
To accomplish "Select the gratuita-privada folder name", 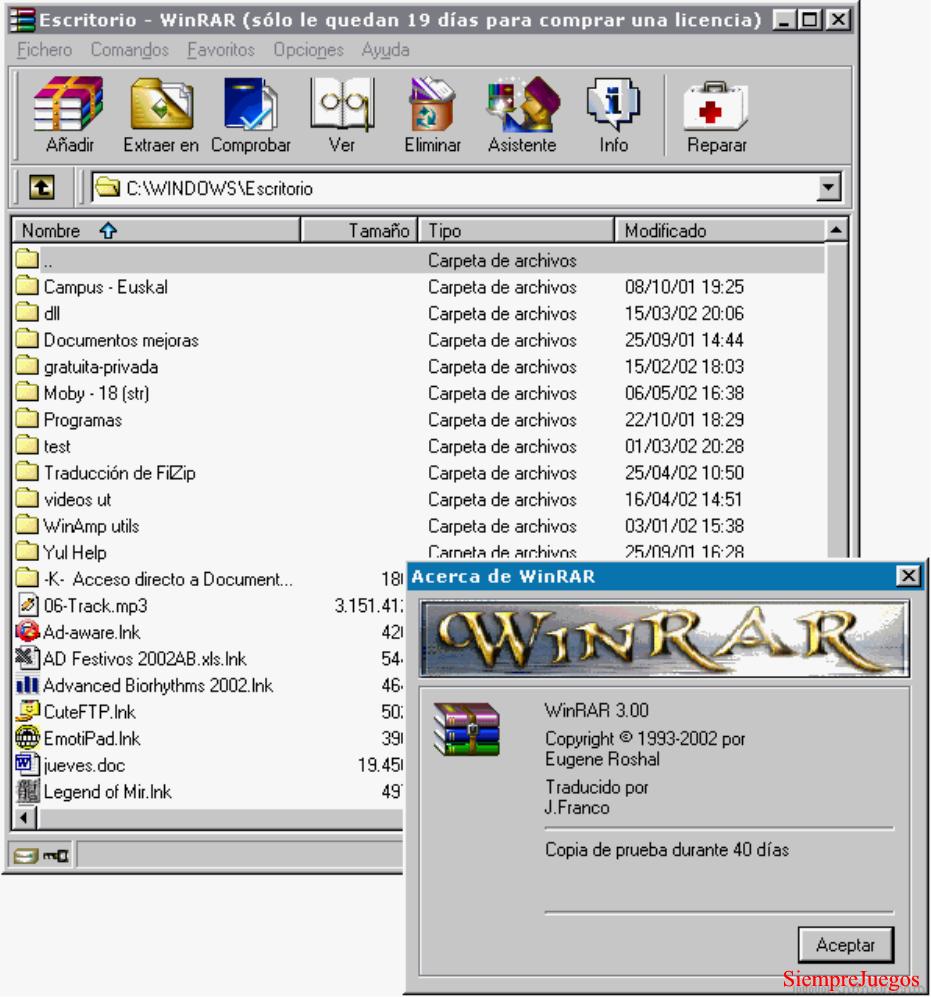I will [x=100, y=367].
